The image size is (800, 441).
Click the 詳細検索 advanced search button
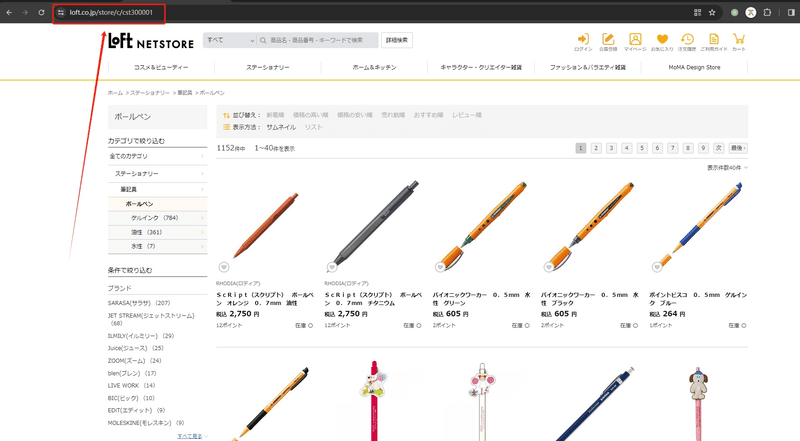pyautogui.click(x=397, y=40)
